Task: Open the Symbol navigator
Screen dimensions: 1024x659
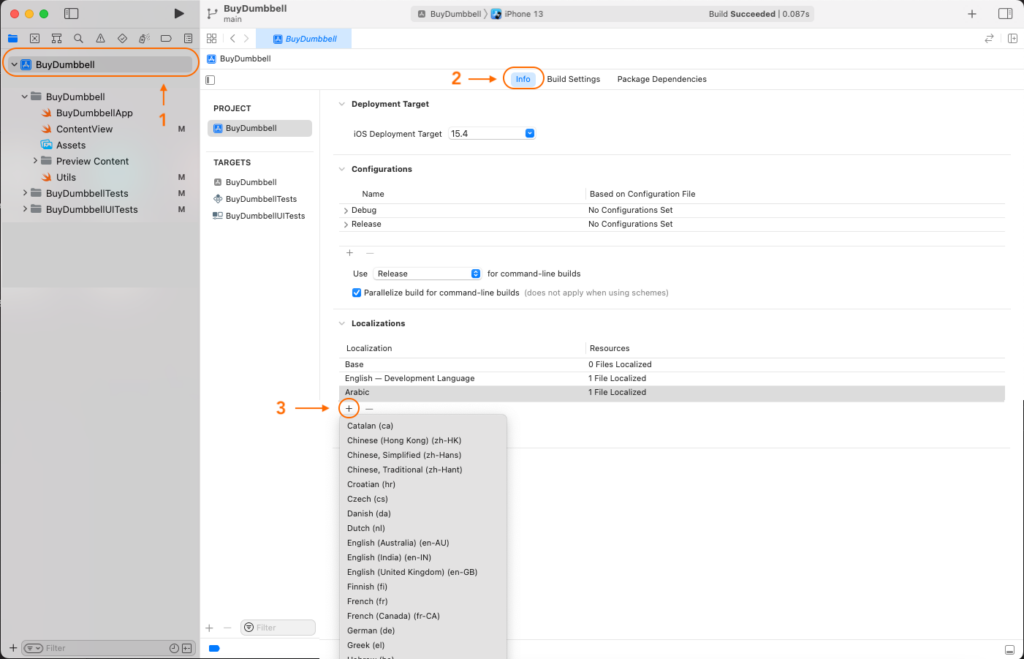Action: (57, 39)
